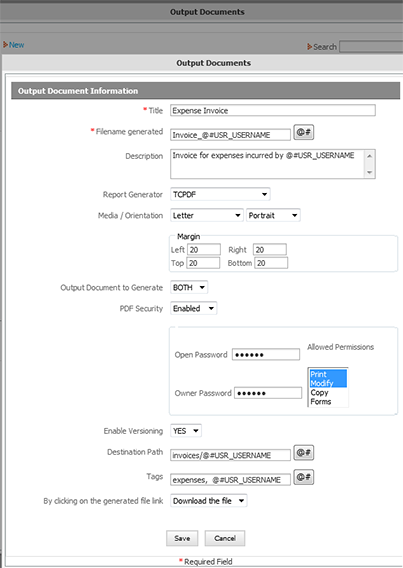The image size is (403, 568).
Task: Edit the Right margin field
Action: 270,250
